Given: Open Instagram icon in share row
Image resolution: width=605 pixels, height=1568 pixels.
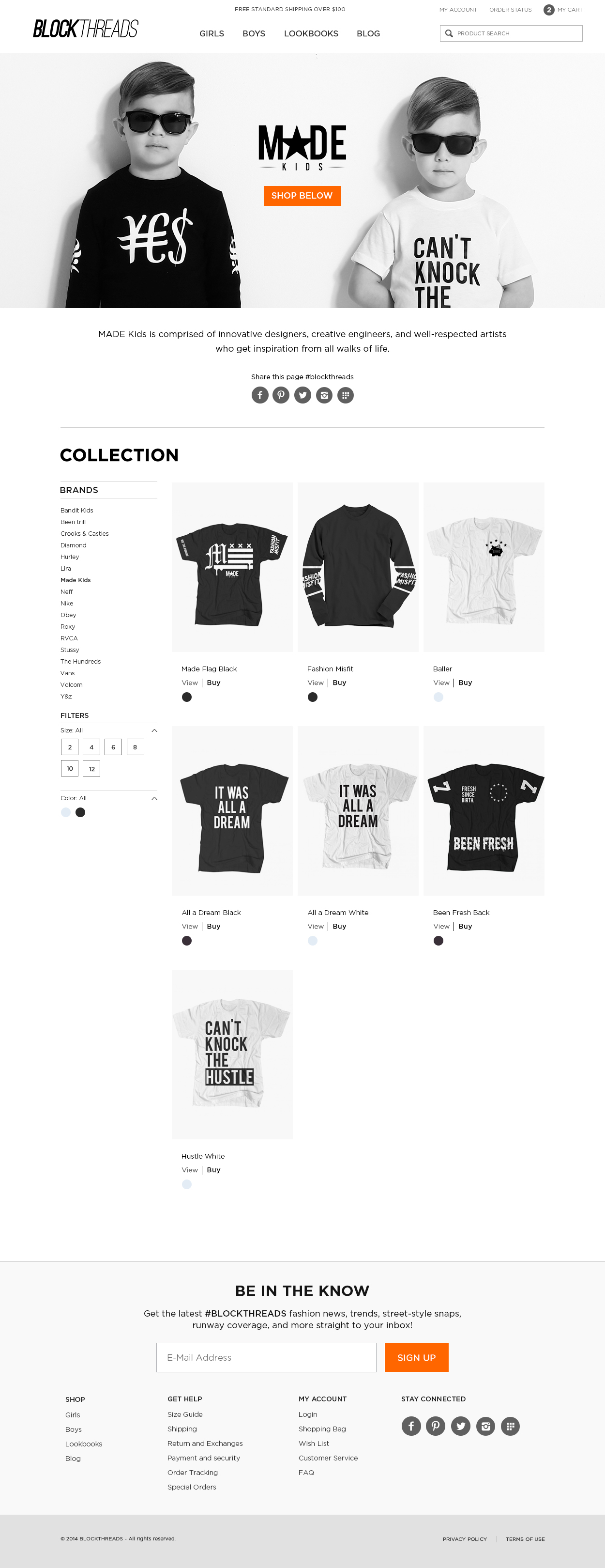Looking at the screenshot, I should tap(324, 395).
